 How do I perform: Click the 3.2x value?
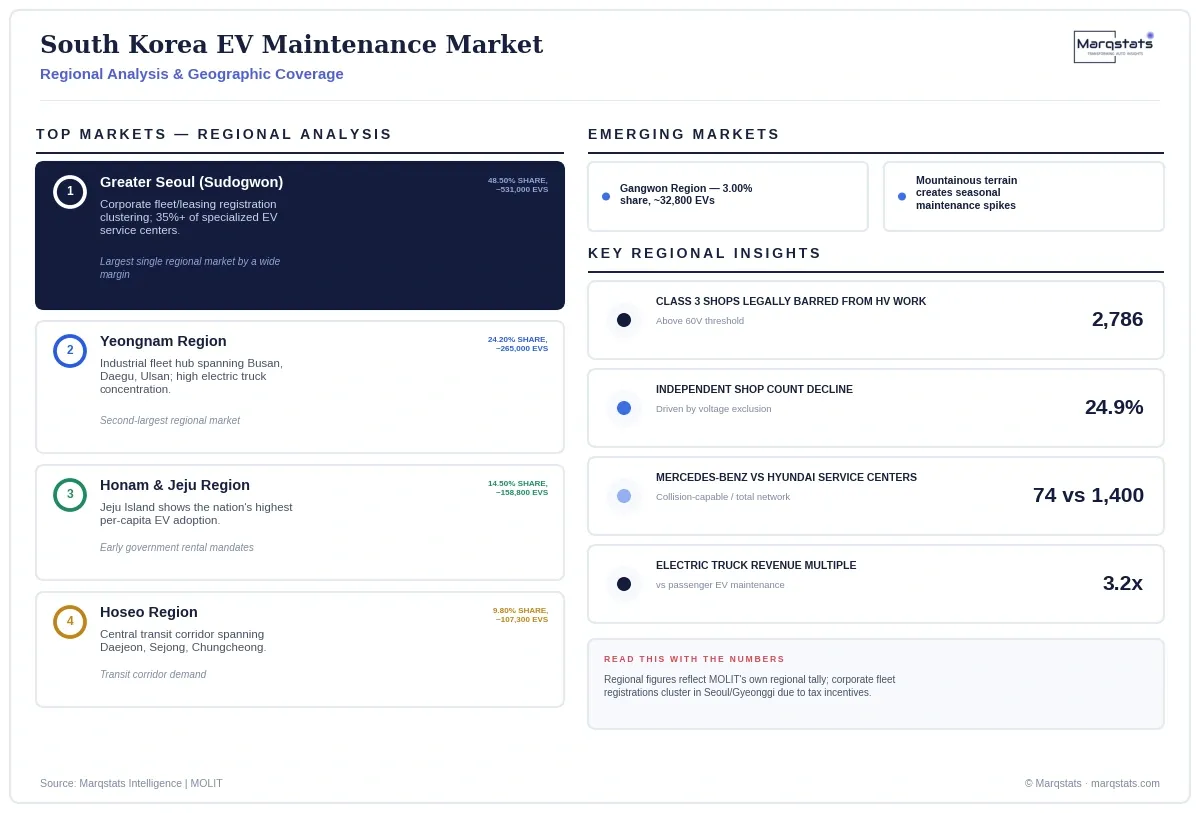pos(1123,583)
